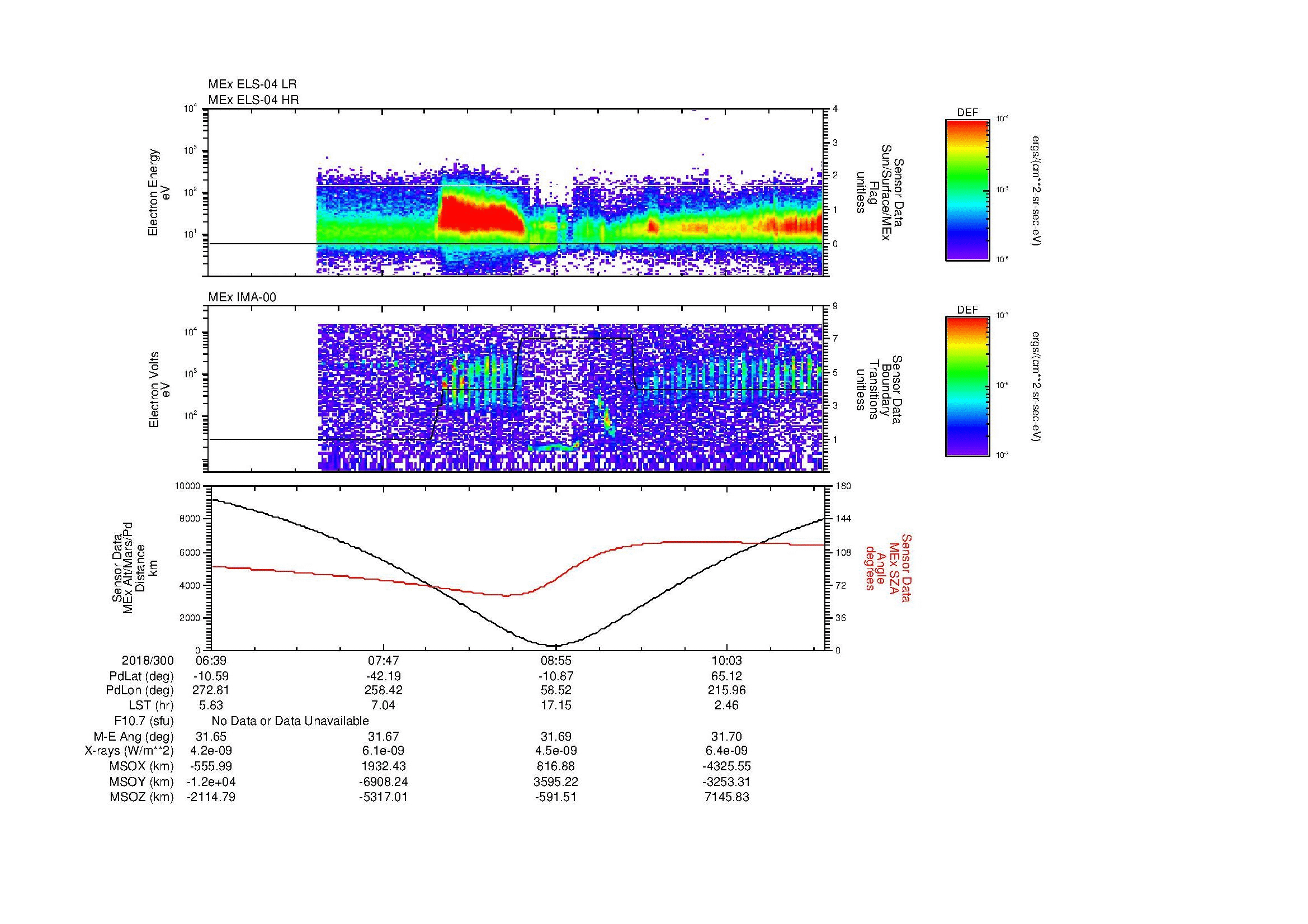This screenshot has width=1308, height=924.
Task: Click 'No Data or Data Unavailable' text
Action: point(290,721)
